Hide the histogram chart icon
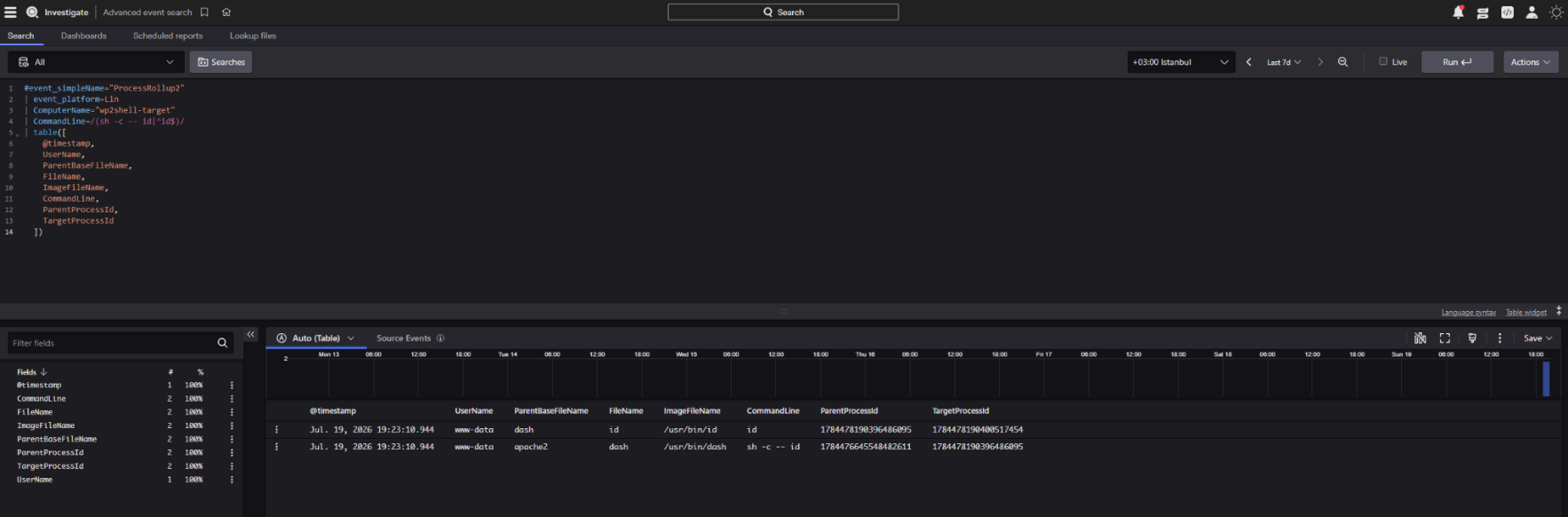This screenshot has height=517, width=1568. coord(1420,338)
